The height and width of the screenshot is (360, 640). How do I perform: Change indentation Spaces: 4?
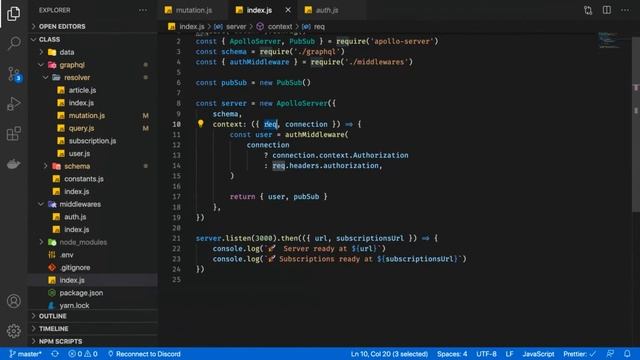(x=452, y=354)
